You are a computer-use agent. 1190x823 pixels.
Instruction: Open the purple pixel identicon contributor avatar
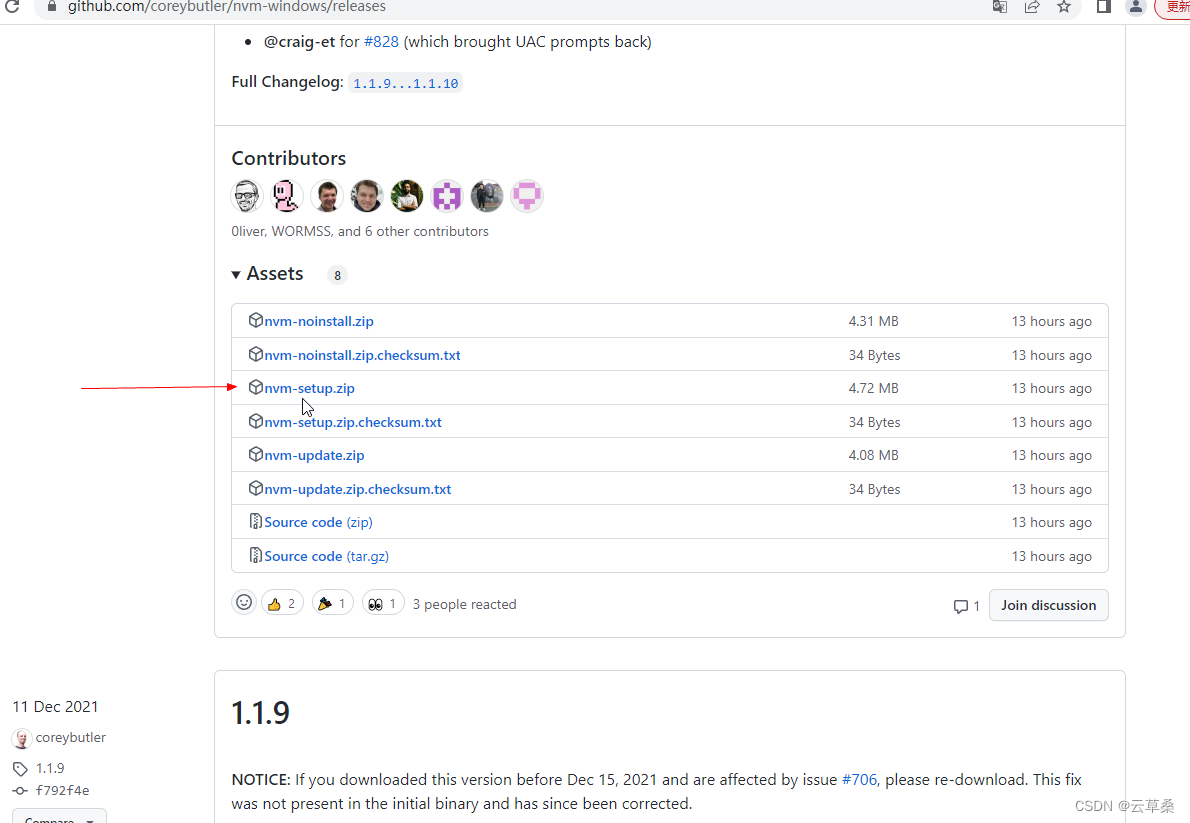click(x=447, y=196)
